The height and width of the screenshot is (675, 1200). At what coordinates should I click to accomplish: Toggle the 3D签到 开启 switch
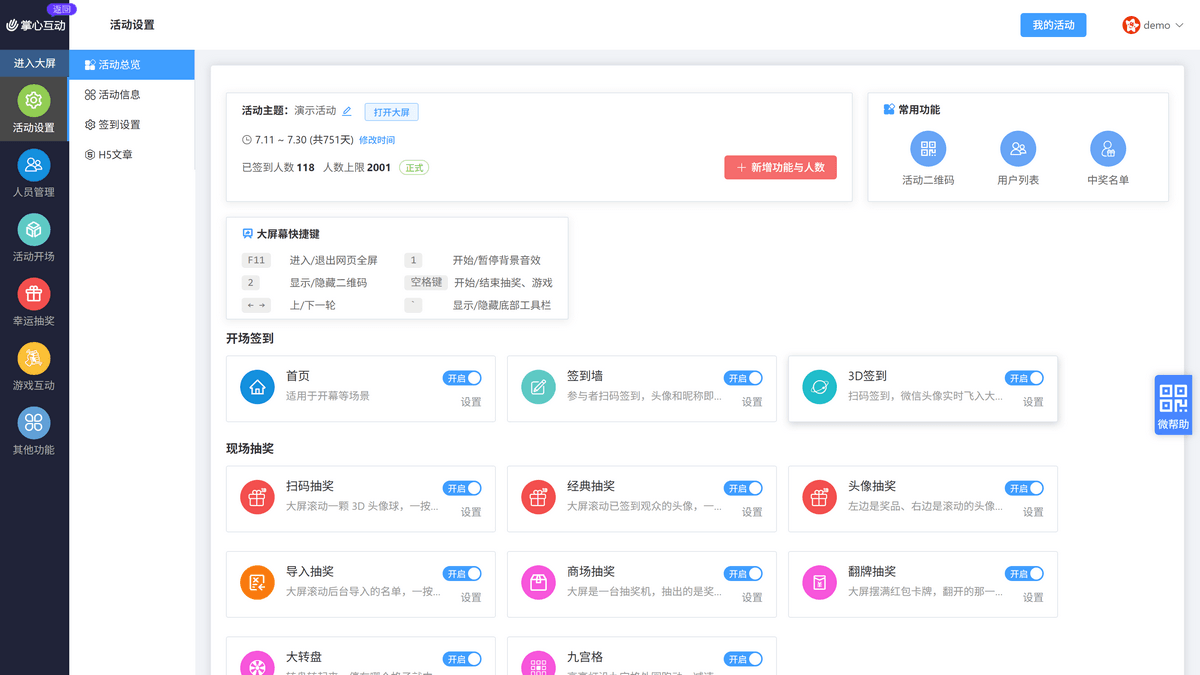(1024, 378)
